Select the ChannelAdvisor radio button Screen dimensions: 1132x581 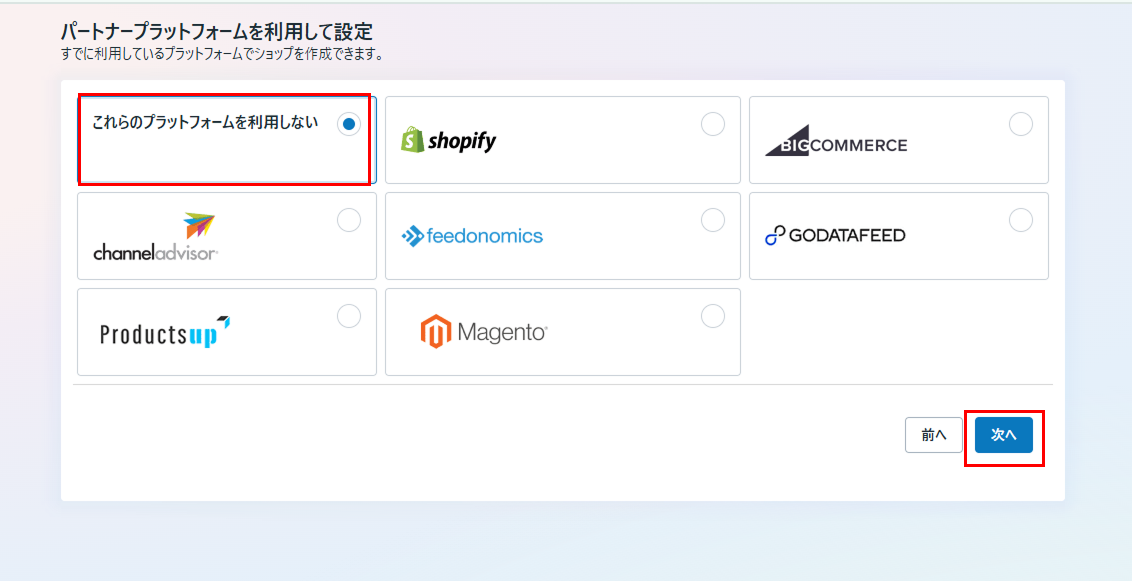[x=348, y=220]
